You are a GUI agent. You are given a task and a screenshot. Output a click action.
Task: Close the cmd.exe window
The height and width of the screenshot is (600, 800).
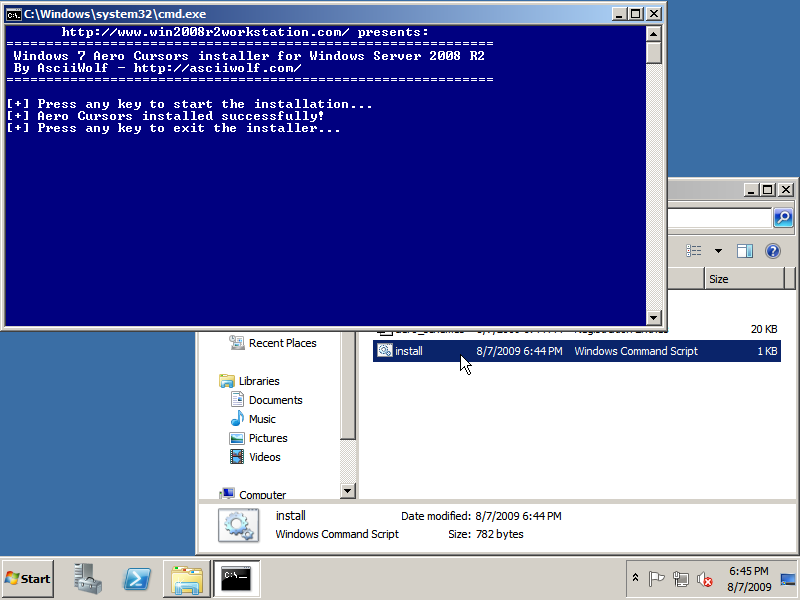click(x=654, y=14)
